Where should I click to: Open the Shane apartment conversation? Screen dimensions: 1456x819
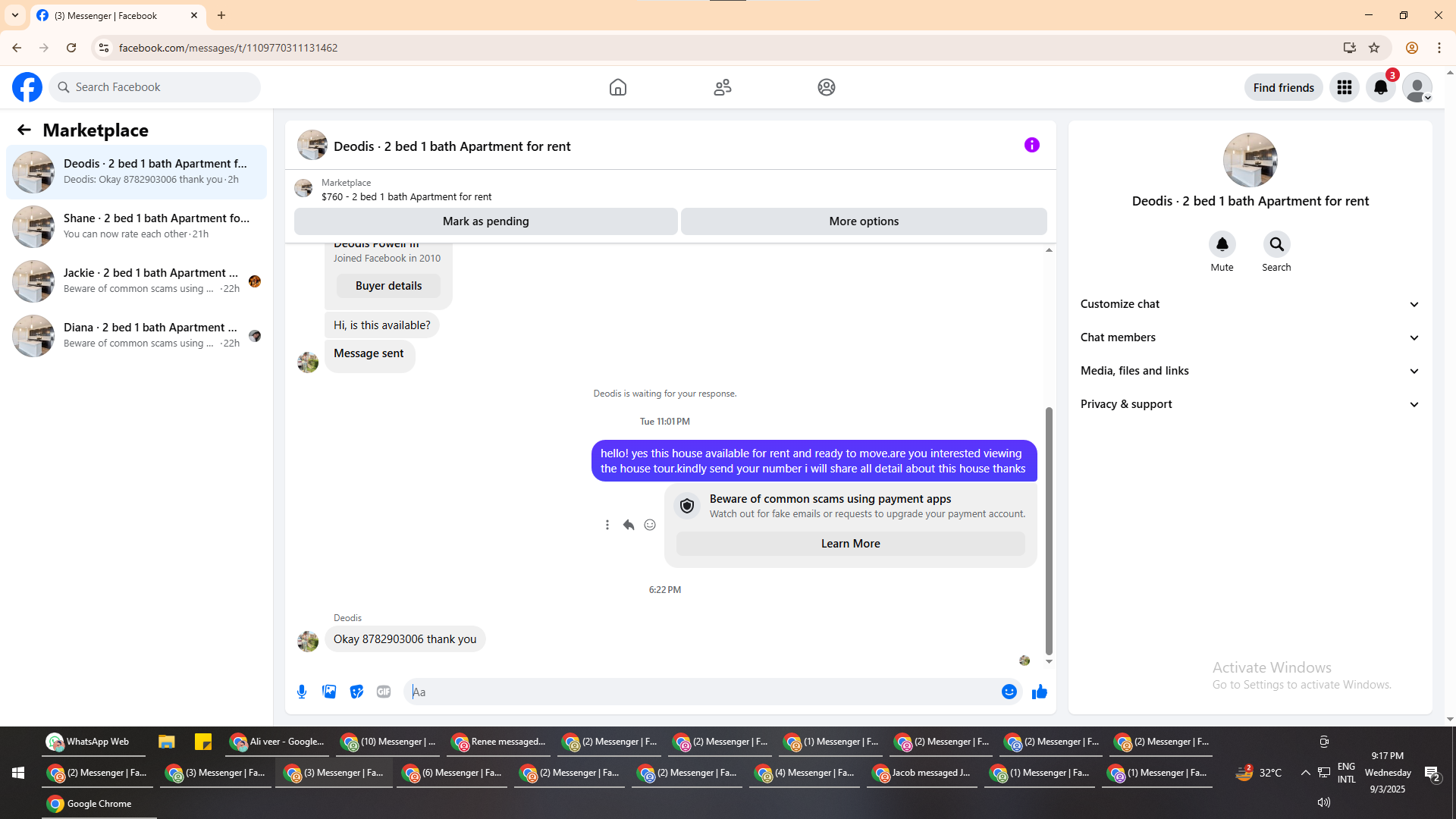[x=136, y=227]
